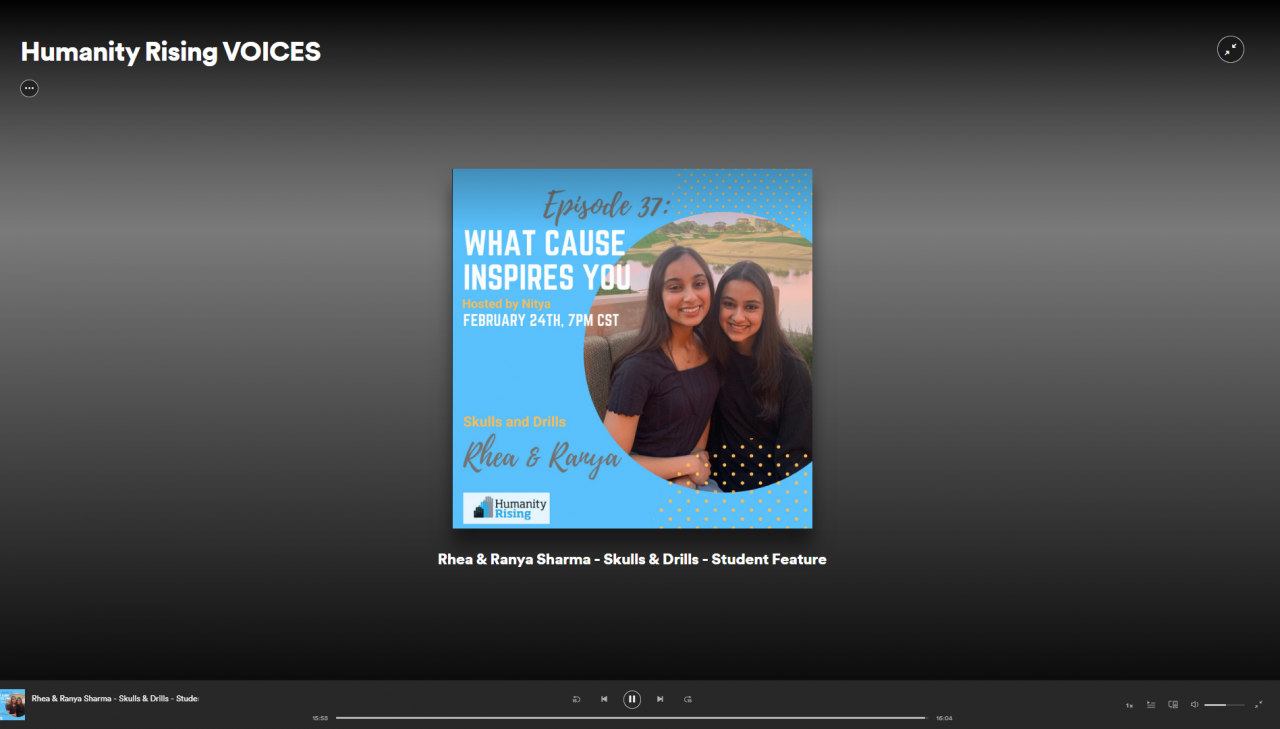
Task: Collapse full-screen view with top-right circle button
Action: [1230, 49]
